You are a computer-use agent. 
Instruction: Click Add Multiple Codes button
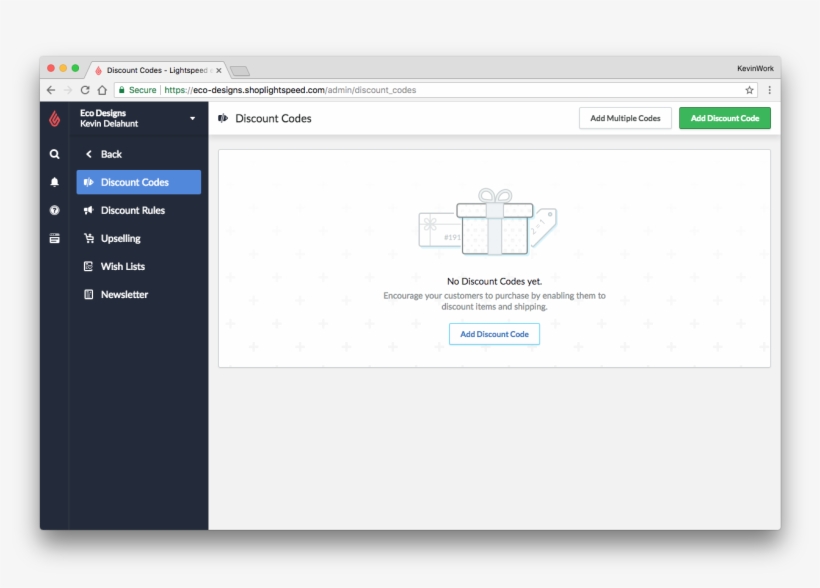click(x=625, y=118)
